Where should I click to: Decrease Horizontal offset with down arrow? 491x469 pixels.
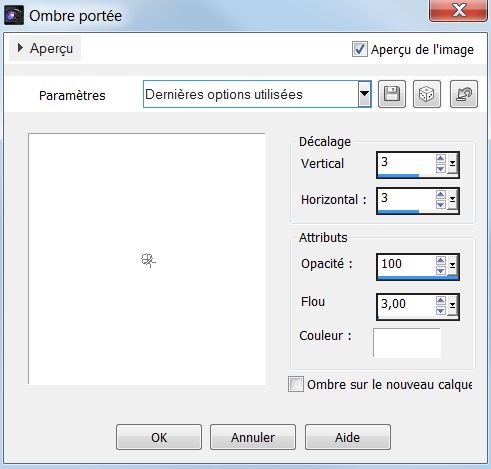pos(440,204)
